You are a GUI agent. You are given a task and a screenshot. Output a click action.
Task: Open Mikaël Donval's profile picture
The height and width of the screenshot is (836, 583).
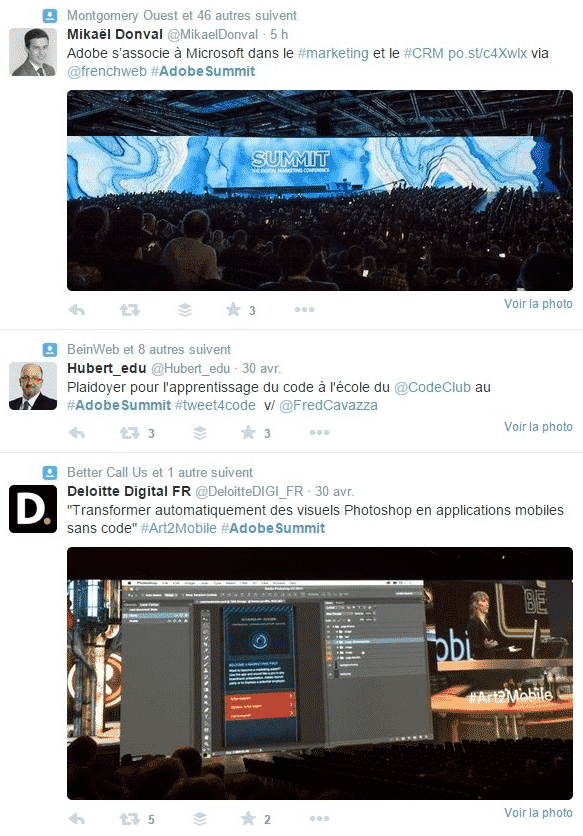33,52
